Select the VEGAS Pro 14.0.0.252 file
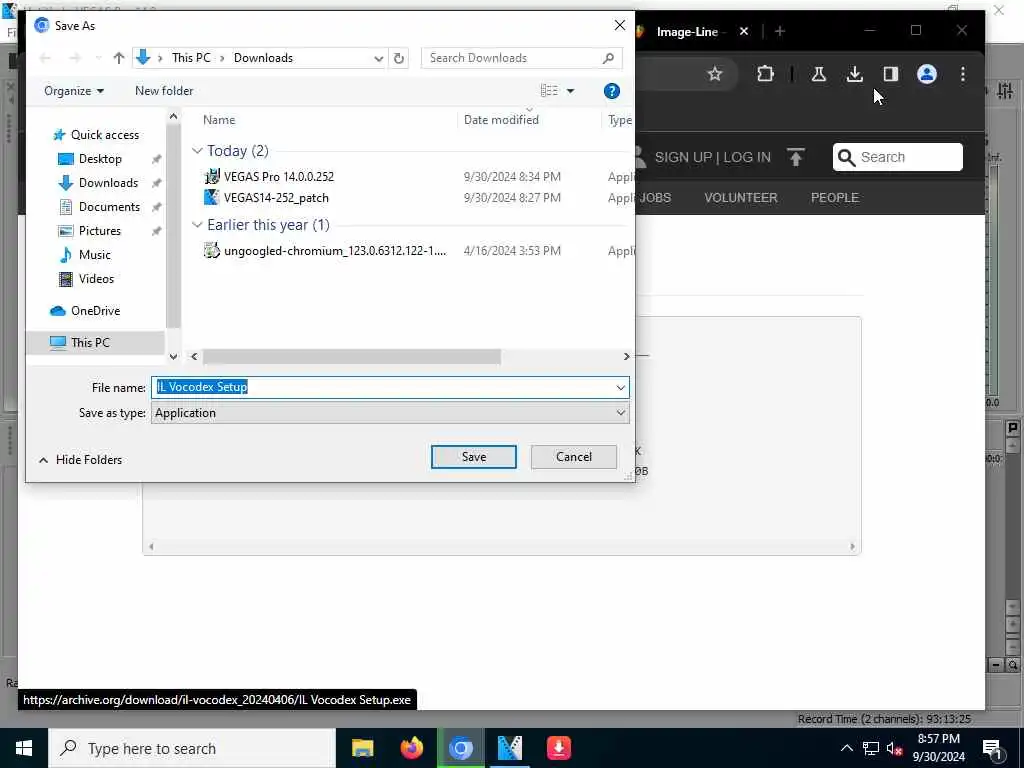This screenshot has width=1024, height=768. [x=279, y=176]
